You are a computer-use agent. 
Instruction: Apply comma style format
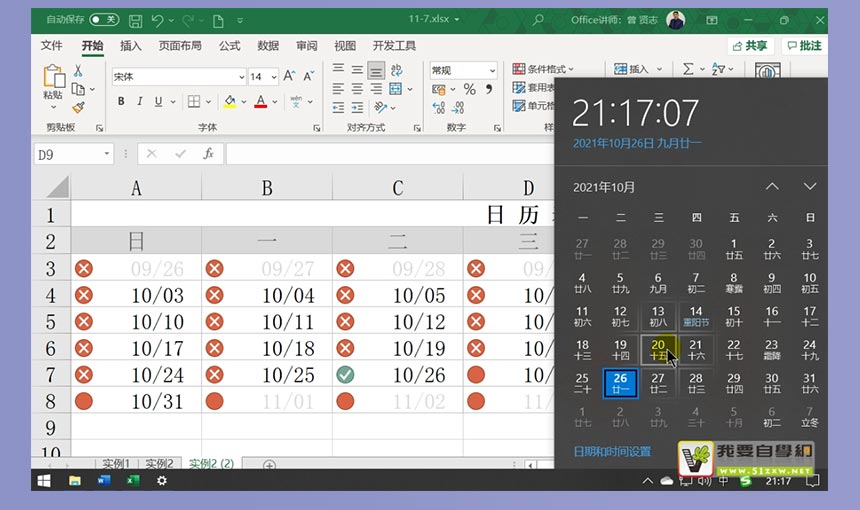pyautogui.click(x=489, y=89)
